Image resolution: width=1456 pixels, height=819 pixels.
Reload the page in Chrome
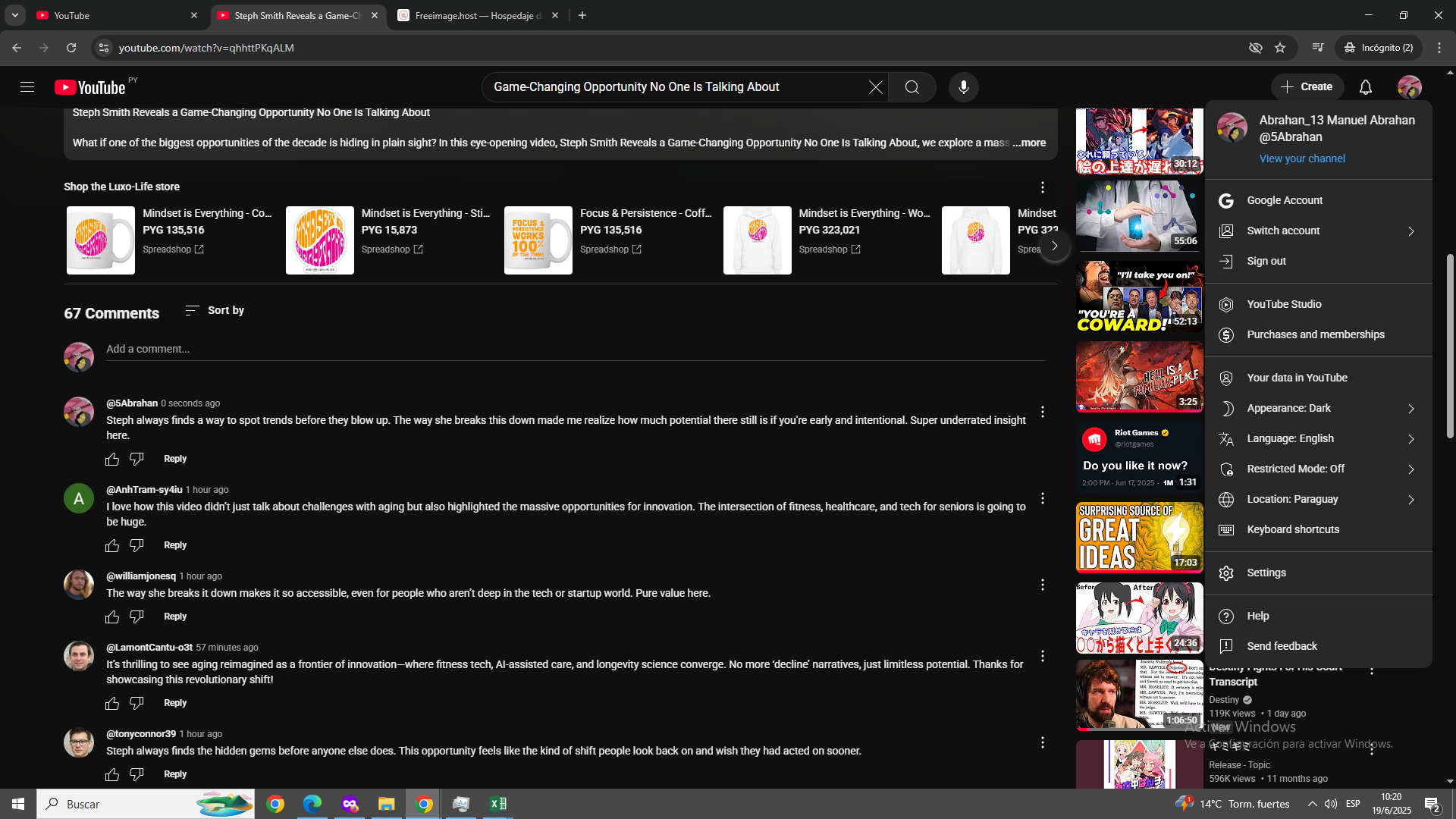tap(71, 48)
